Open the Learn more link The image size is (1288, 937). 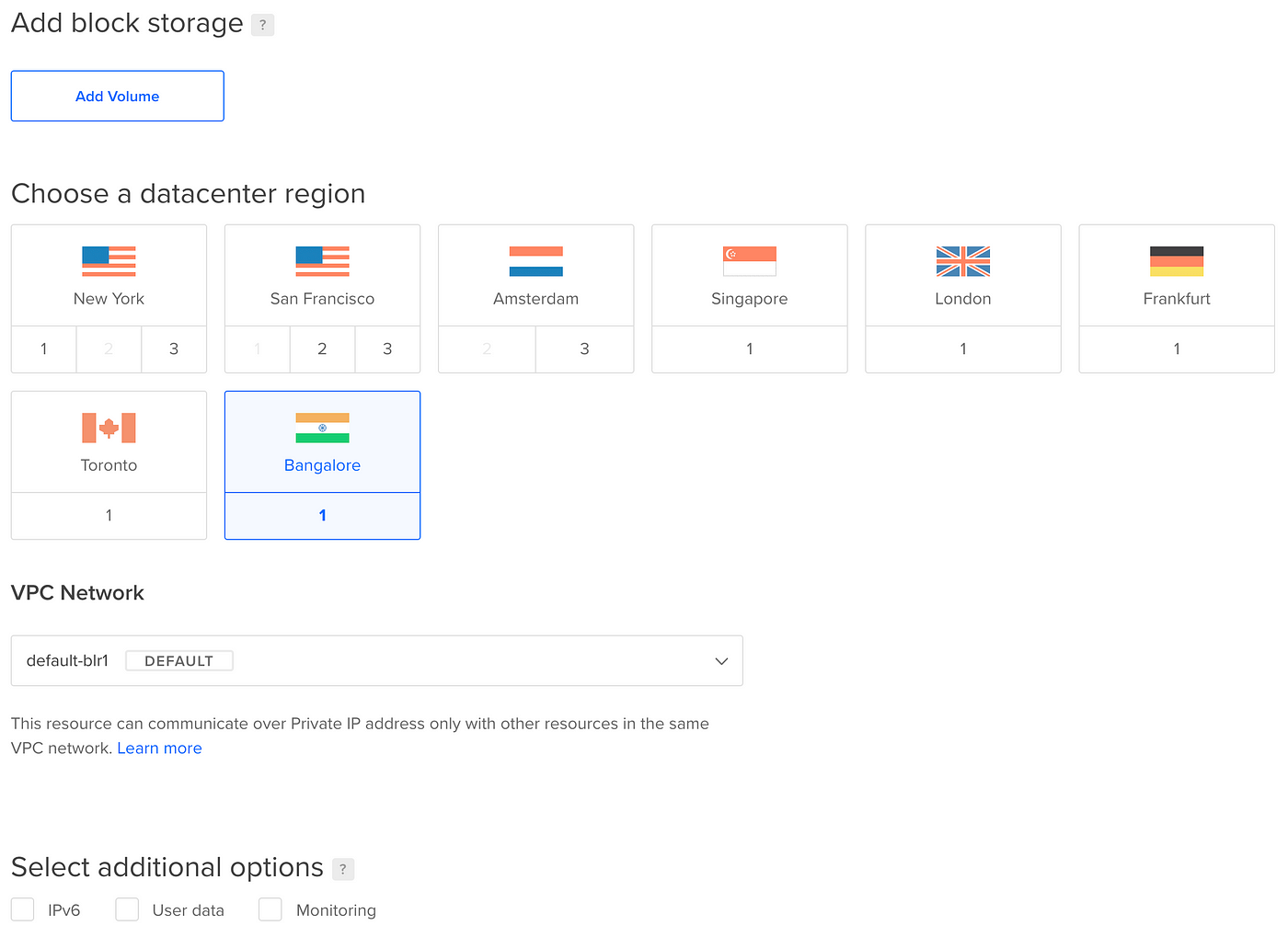click(x=159, y=748)
